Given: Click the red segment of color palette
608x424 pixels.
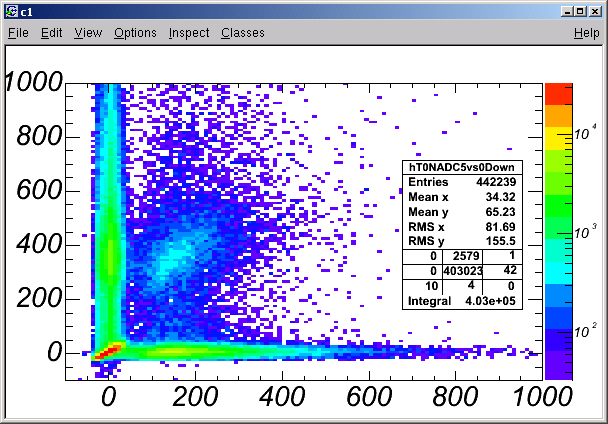Looking at the screenshot, I should point(558,94).
